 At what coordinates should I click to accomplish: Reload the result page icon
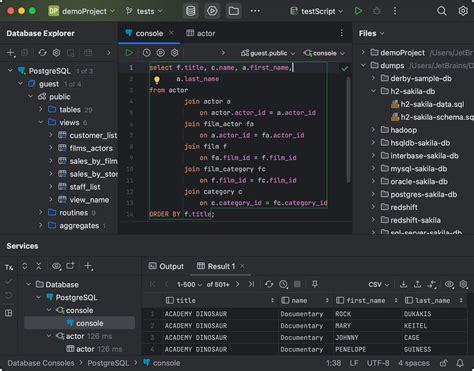[x=269, y=284]
